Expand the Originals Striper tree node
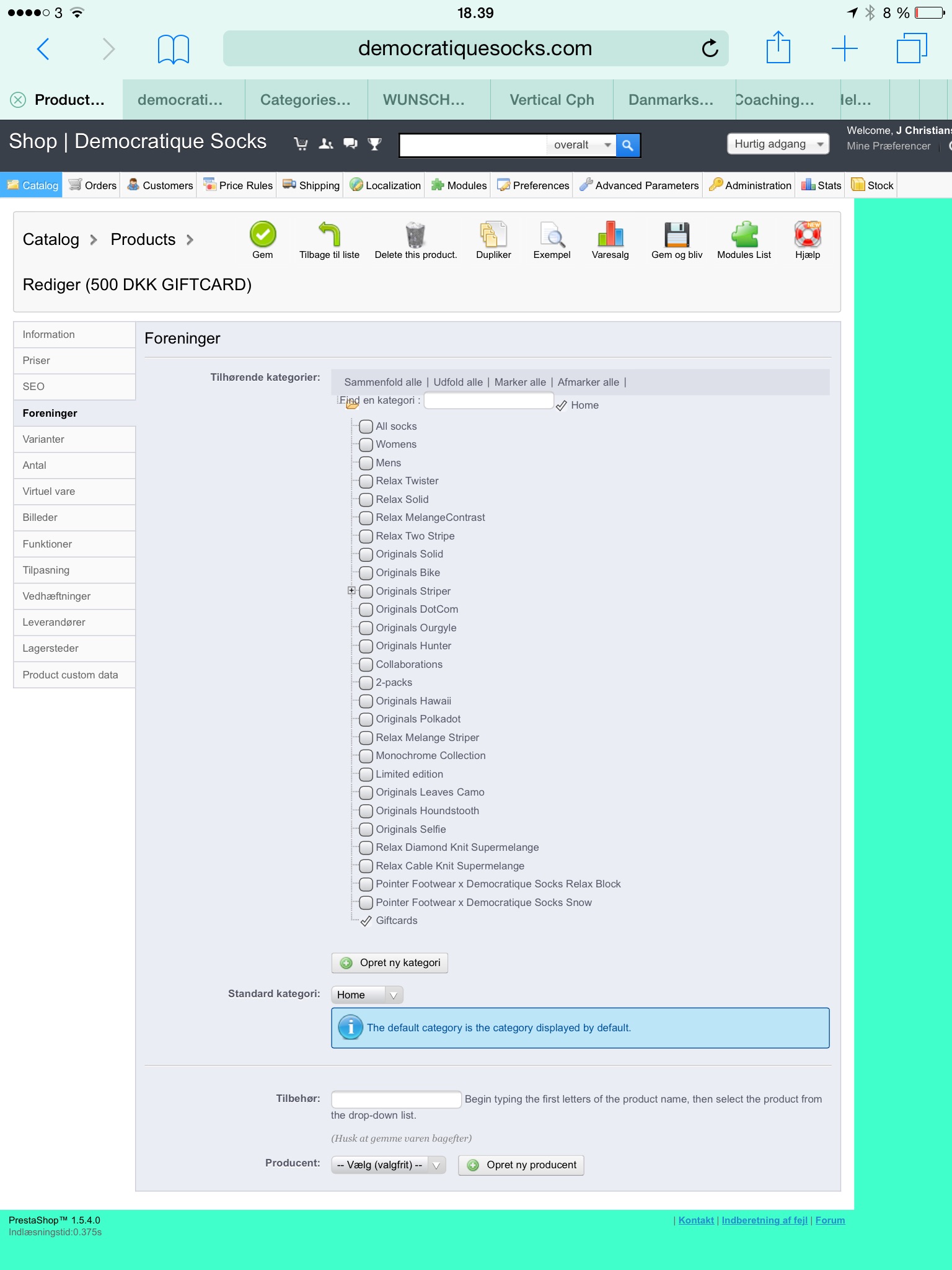The image size is (952, 1270). coord(351,590)
